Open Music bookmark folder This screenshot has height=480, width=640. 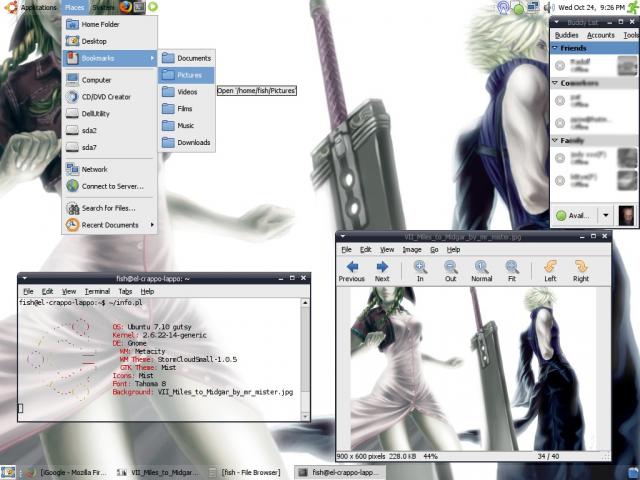[x=187, y=125]
